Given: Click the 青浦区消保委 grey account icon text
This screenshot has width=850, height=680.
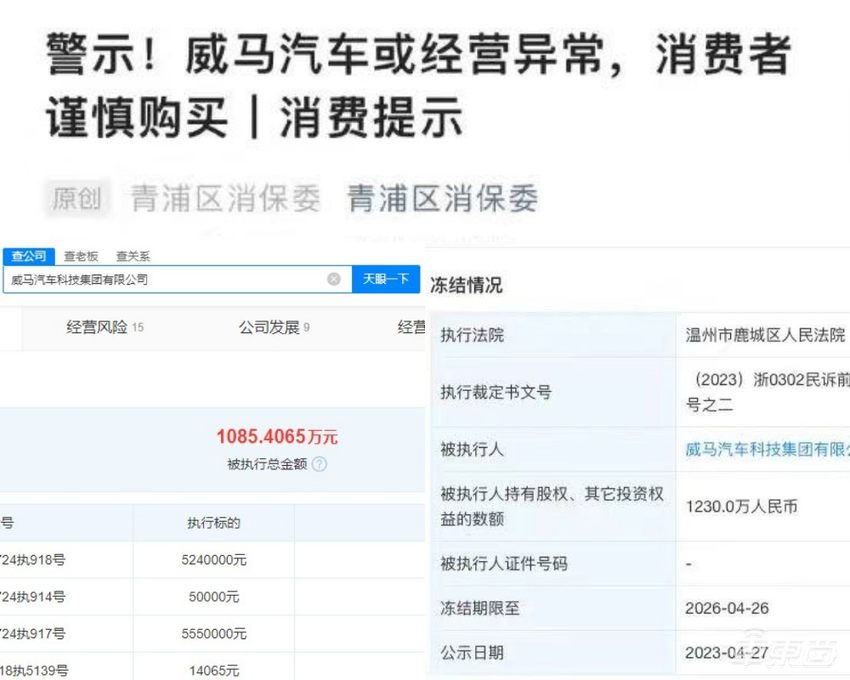Looking at the screenshot, I should tap(222, 198).
